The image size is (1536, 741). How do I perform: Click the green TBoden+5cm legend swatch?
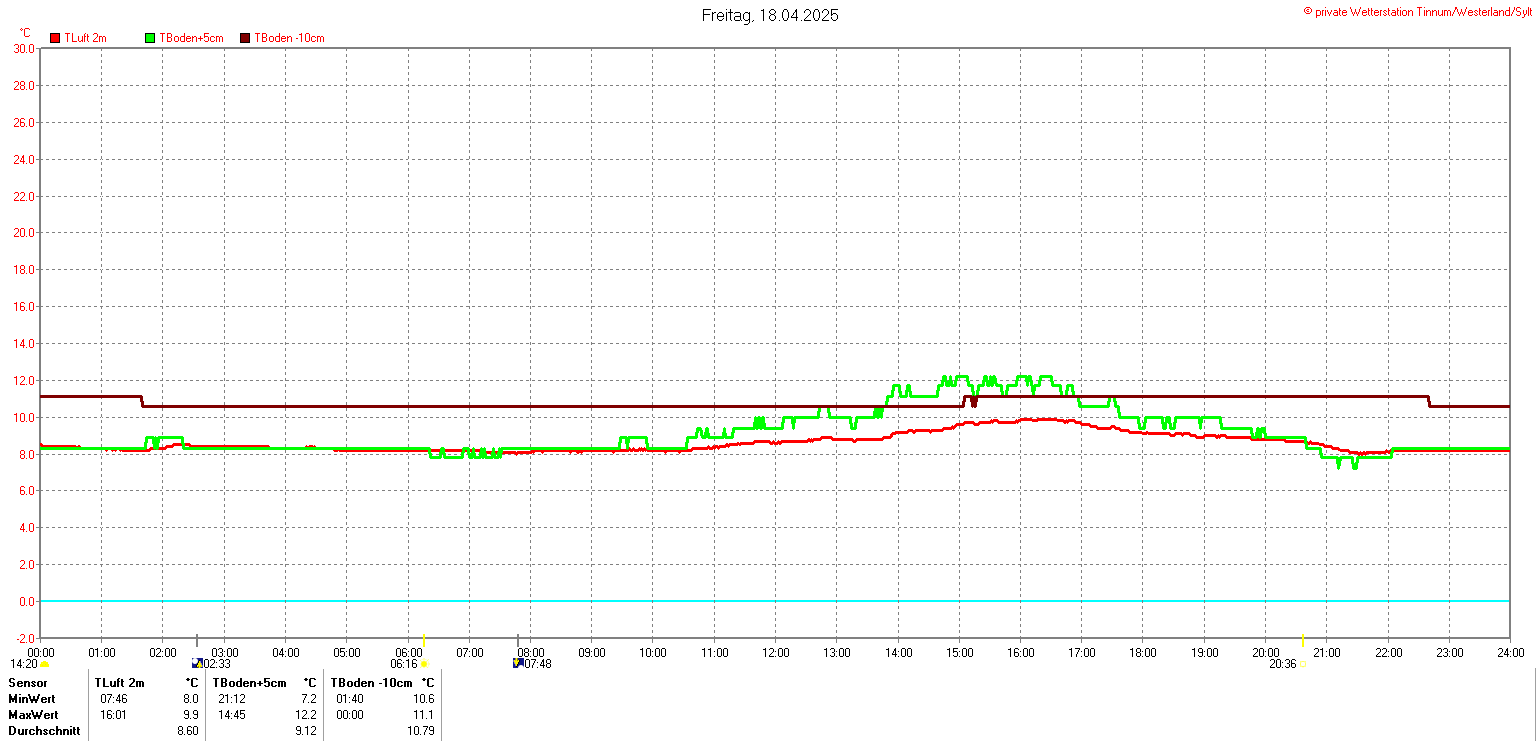point(150,38)
